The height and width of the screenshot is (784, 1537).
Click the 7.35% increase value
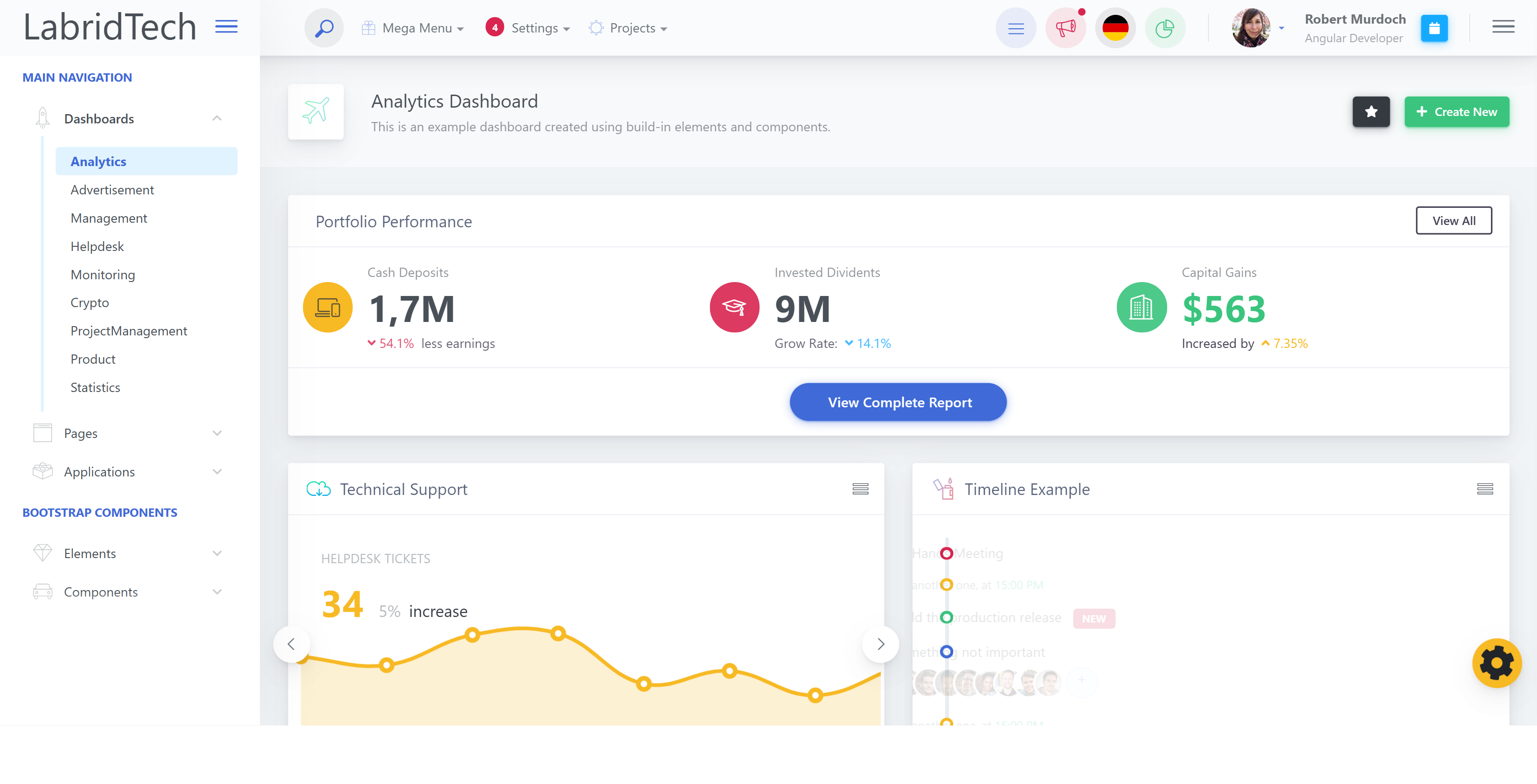click(x=1290, y=343)
